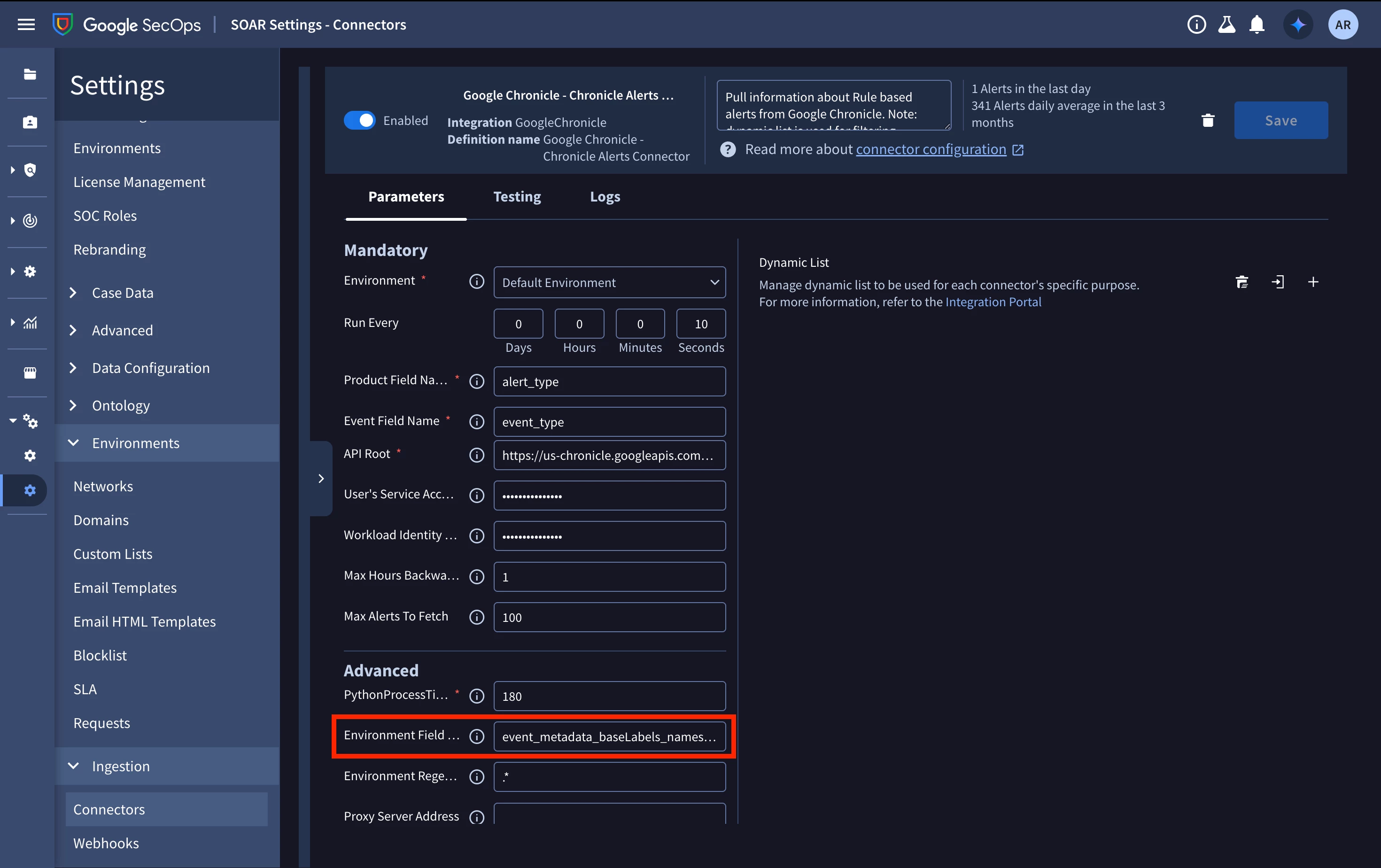
Task: Click the Dynamic List import icon
Action: 1277,282
